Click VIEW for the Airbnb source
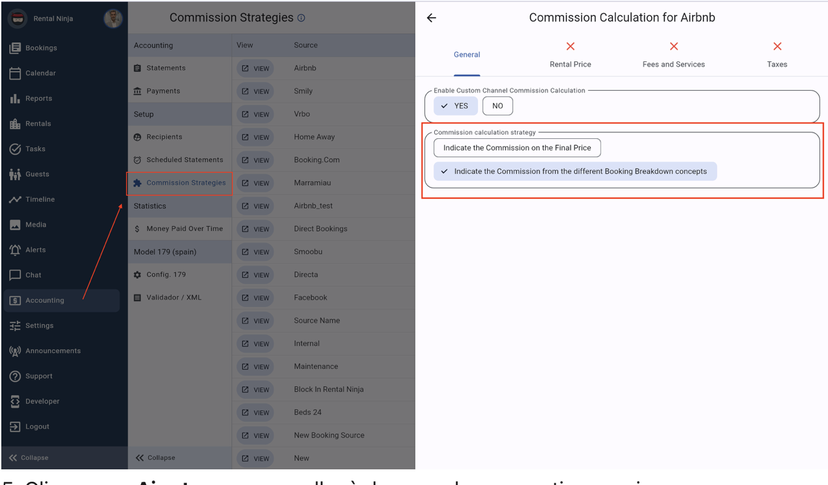Screen dimensions: 828x485 click(x=255, y=69)
